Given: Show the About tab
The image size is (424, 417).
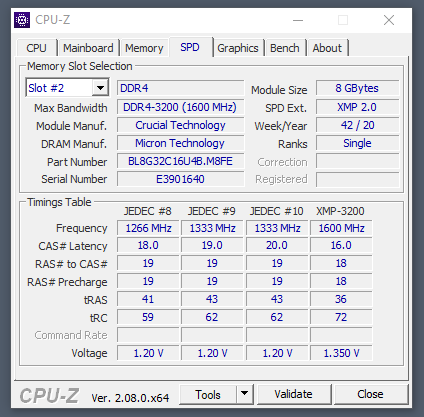Looking at the screenshot, I should (327, 48).
